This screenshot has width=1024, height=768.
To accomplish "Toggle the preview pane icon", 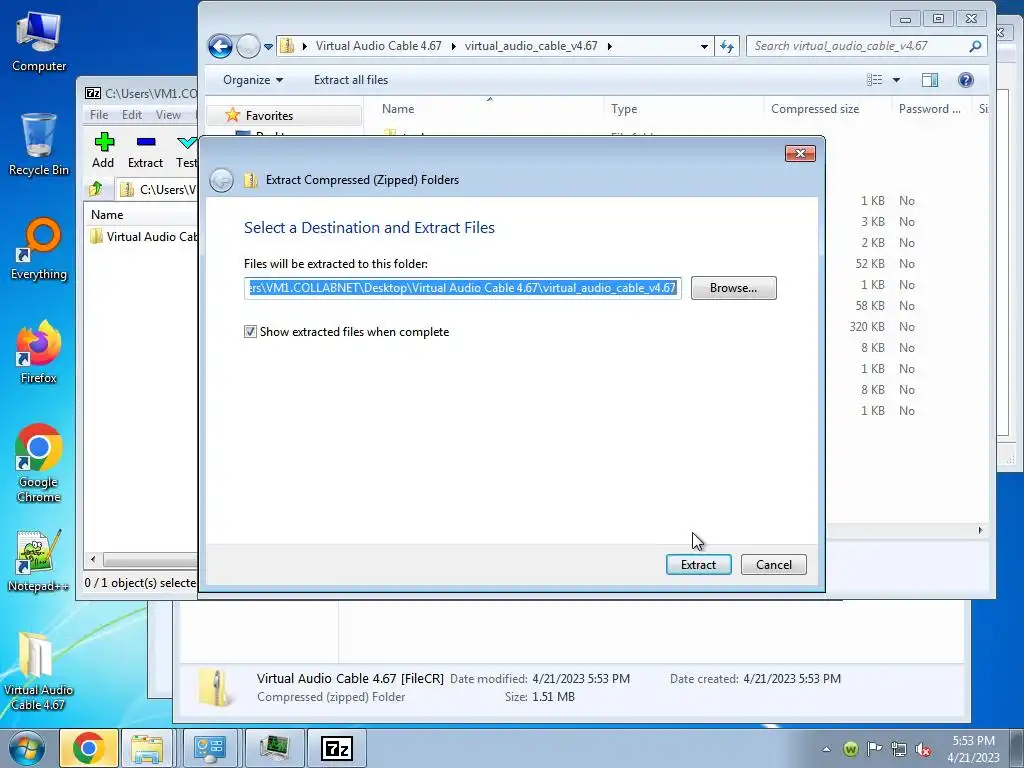I will pyautogui.click(x=930, y=80).
